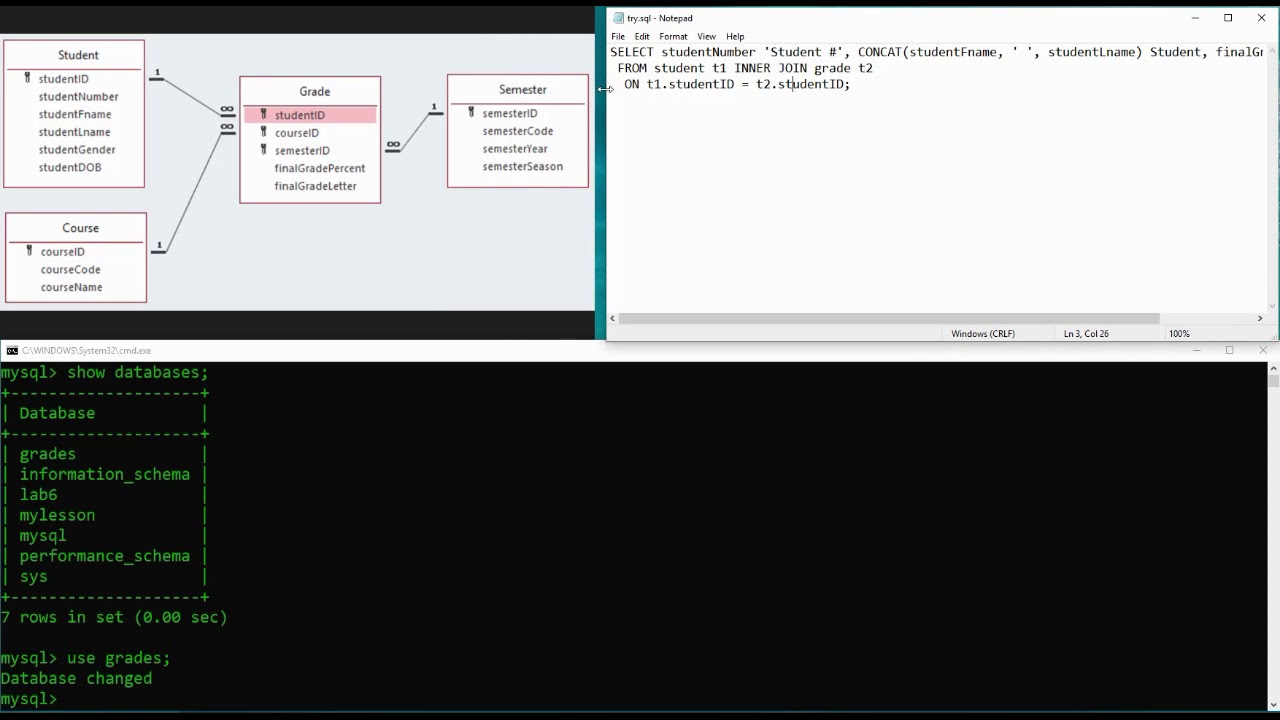The width and height of the screenshot is (1280, 720).
Task: Click the performance_schema row in cmd
Action: coord(104,556)
